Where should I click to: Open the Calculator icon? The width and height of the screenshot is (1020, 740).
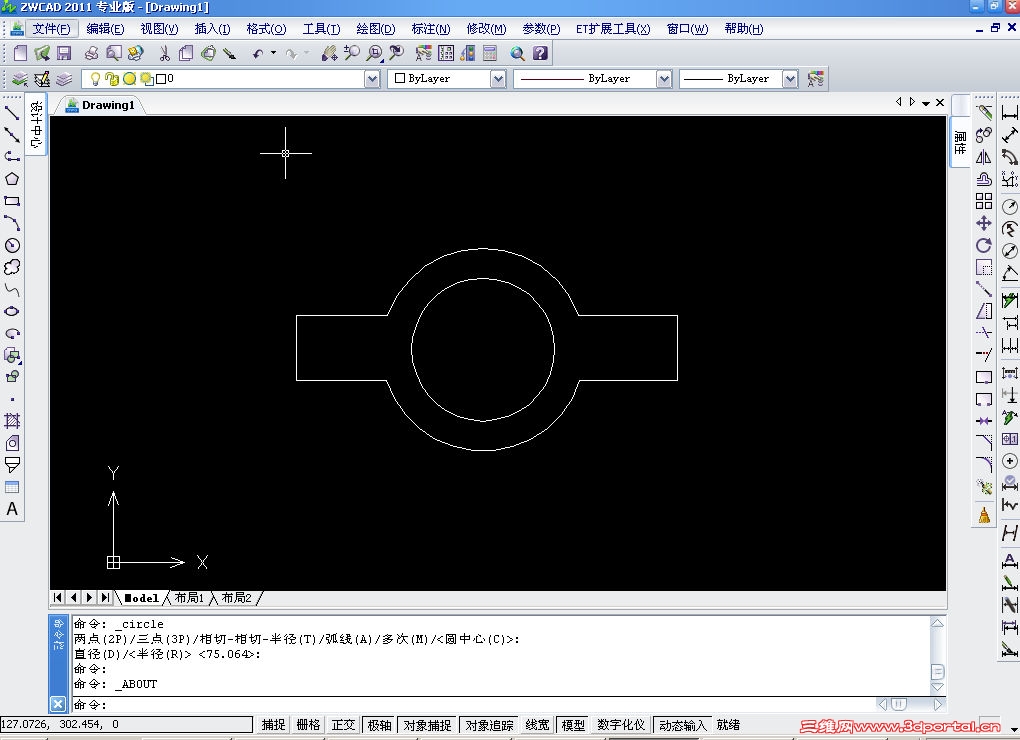click(489, 53)
